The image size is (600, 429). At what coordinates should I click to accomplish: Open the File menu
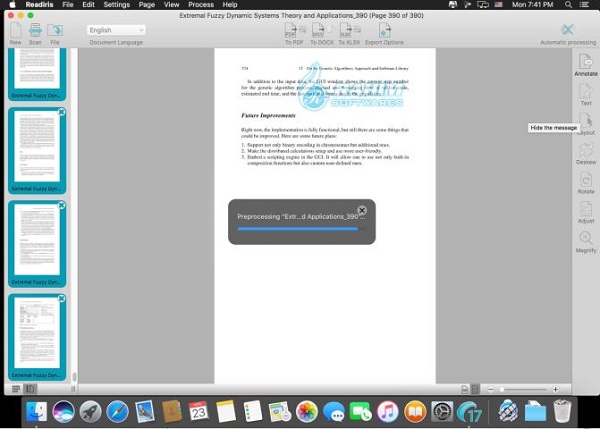[x=68, y=5]
